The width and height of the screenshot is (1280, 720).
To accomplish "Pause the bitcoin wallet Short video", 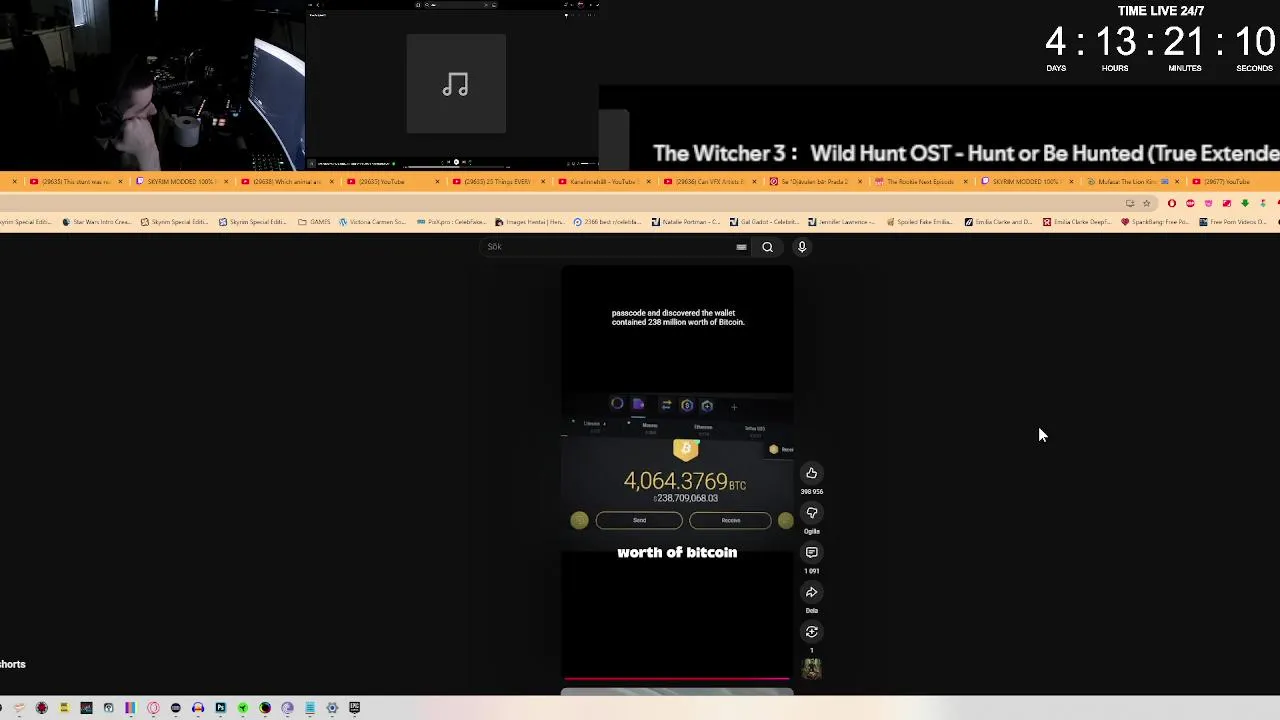I will 677,472.
